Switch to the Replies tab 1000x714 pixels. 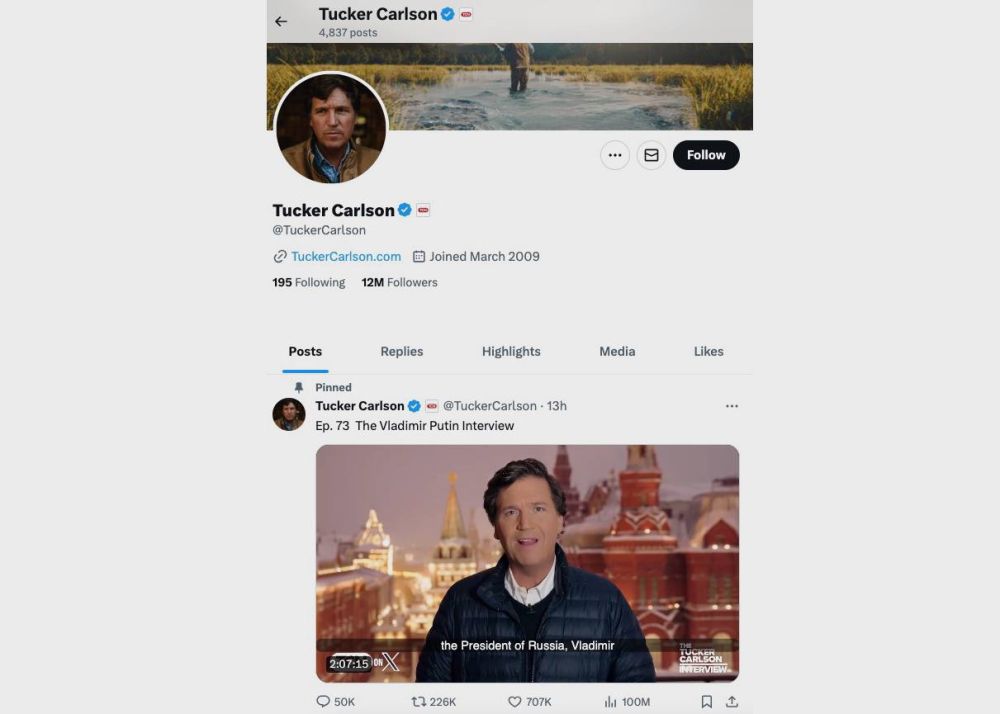coord(402,351)
